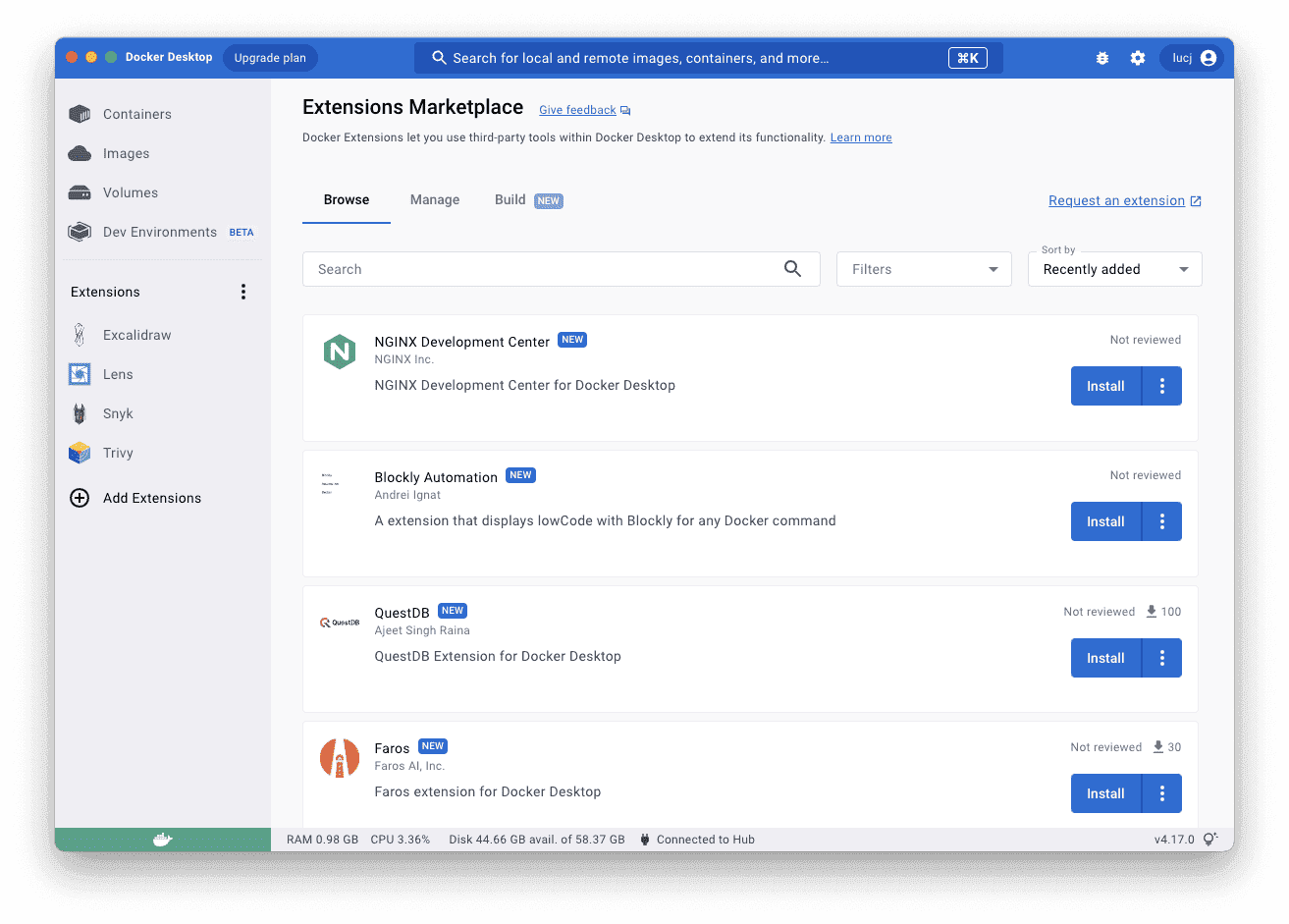Click RAM 0.98 GB in status bar
1289x924 pixels.
(x=322, y=840)
